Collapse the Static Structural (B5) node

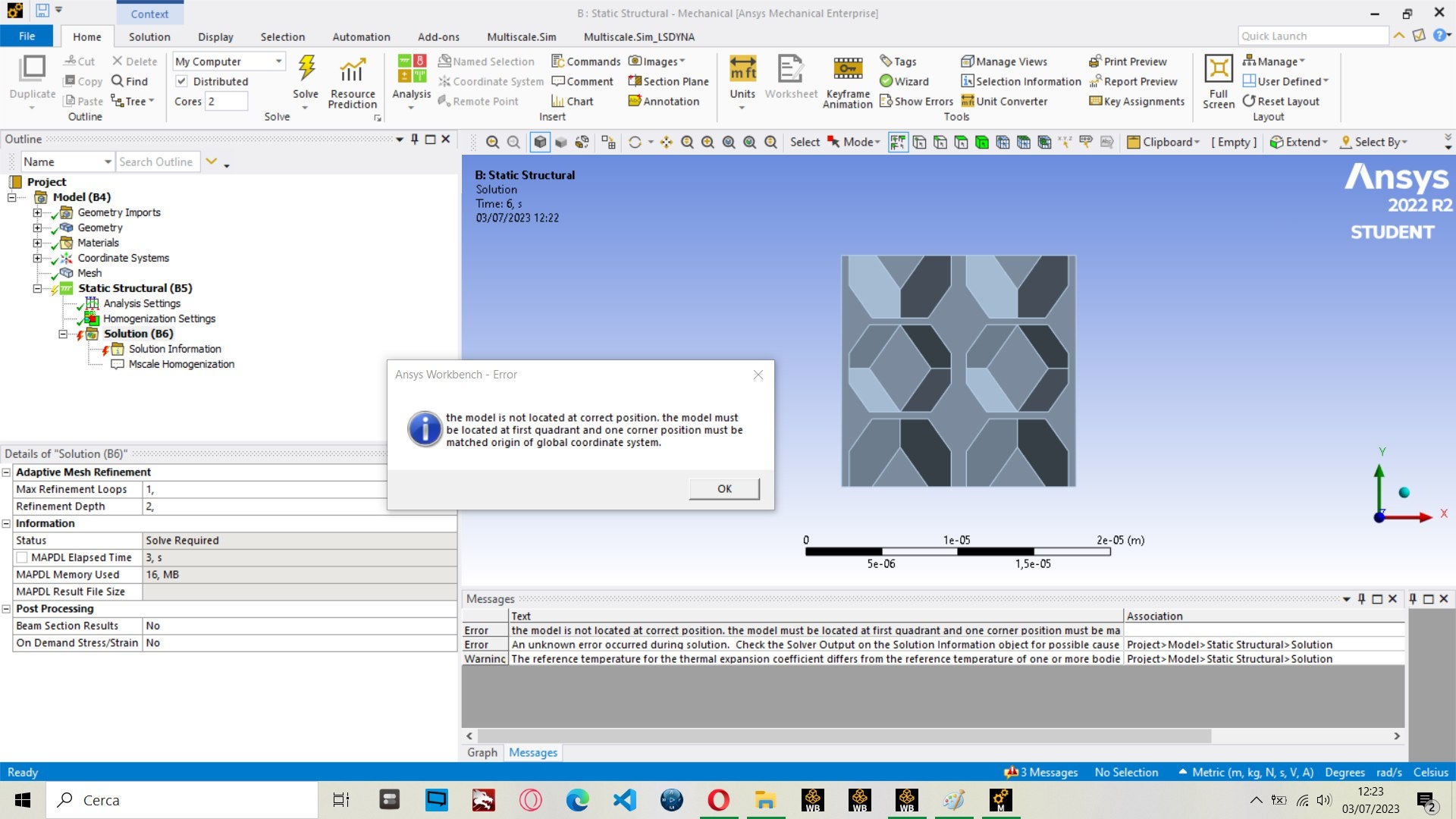tap(37, 288)
